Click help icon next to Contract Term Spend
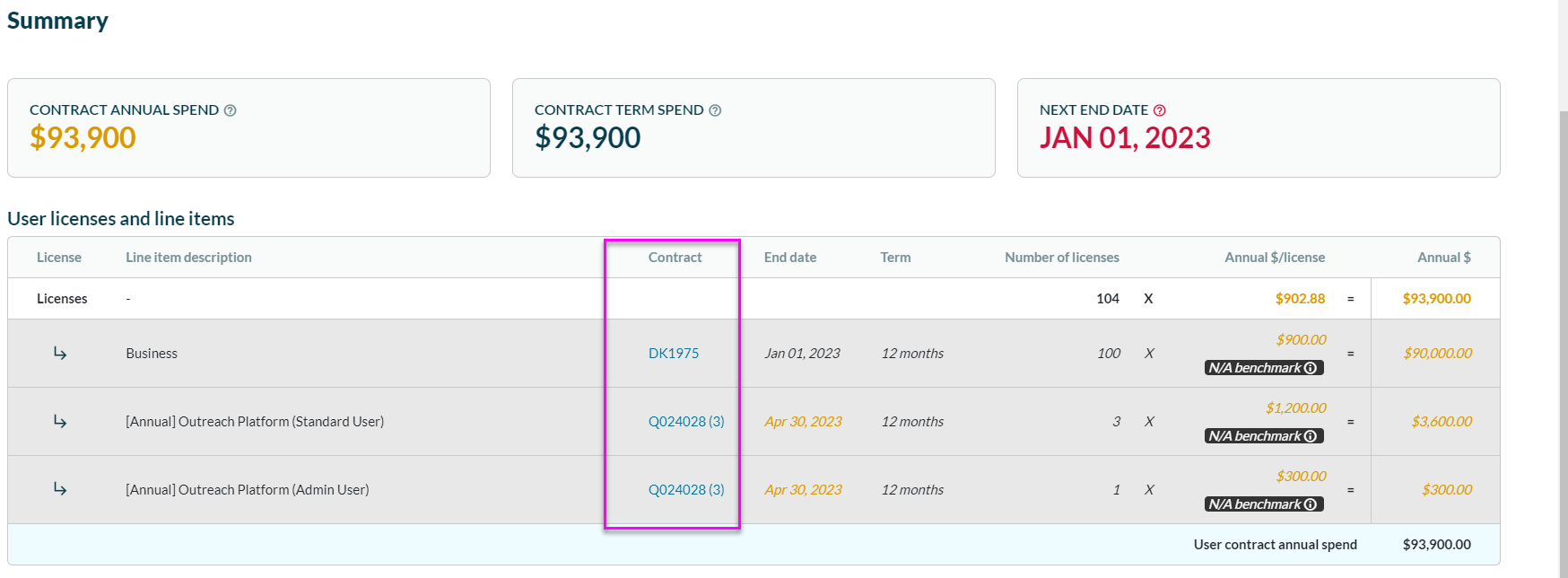This screenshot has width=1568, height=578. tap(715, 110)
